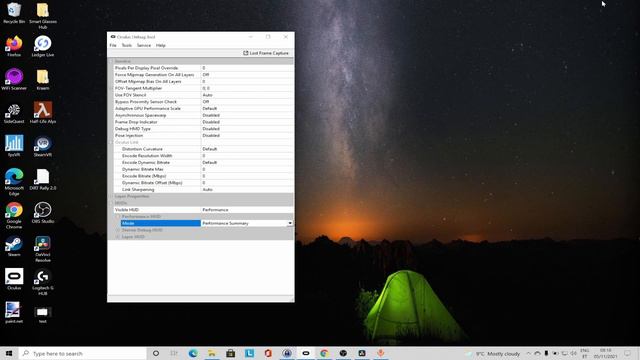Select the Firefox desktop shortcut
The height and width of the screenshot is (360, 640).
click(14, 46)
